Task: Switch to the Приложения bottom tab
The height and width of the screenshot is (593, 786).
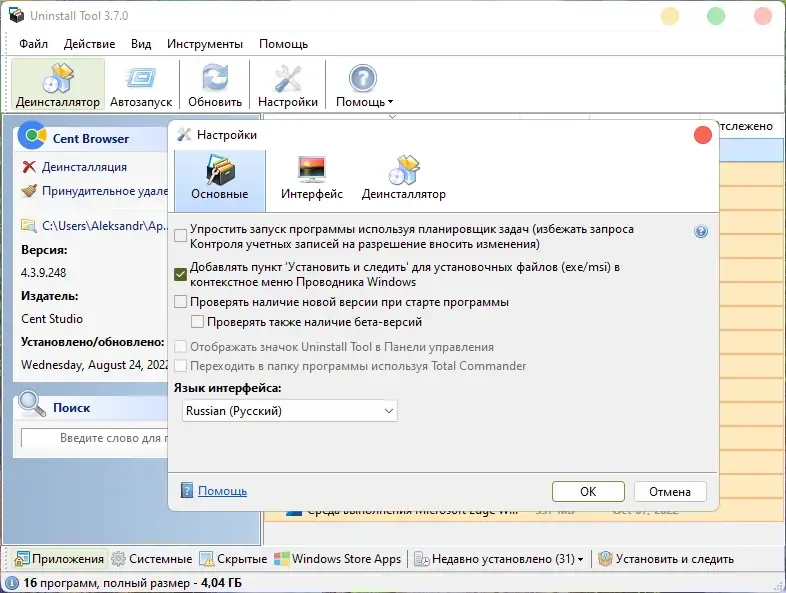Action: click(x=60, y=559)
